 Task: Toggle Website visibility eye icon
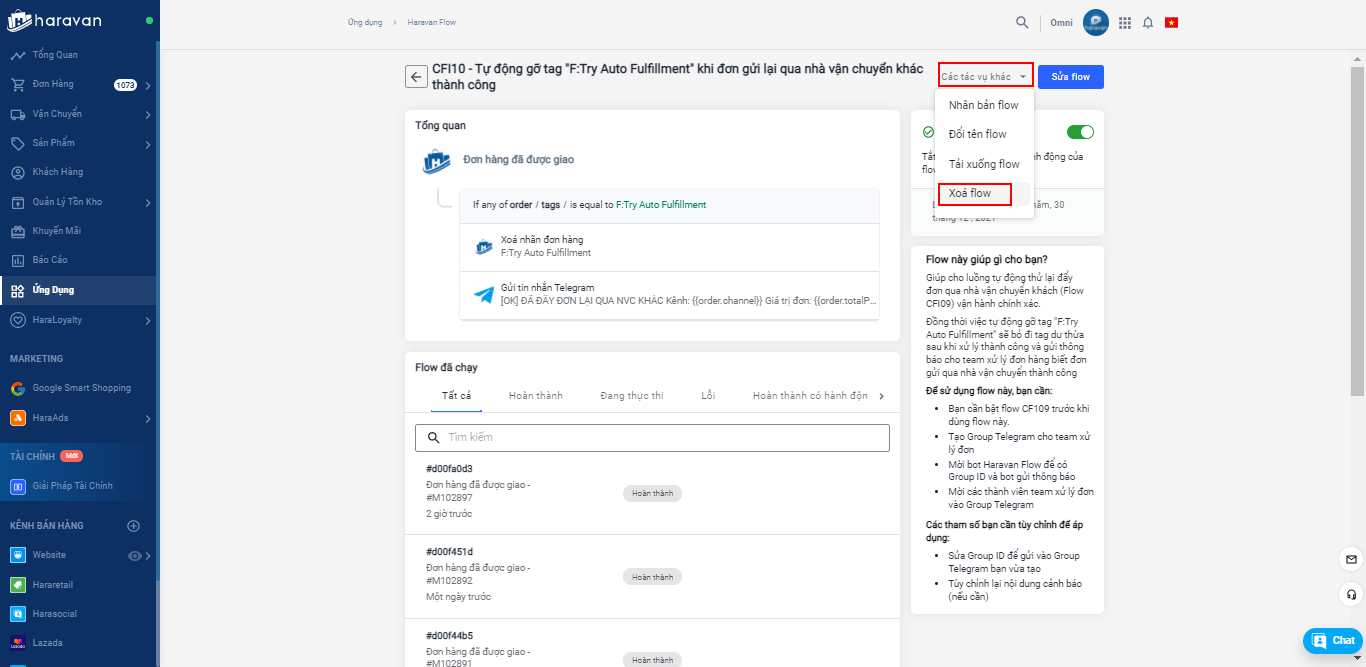click(135, 556)
